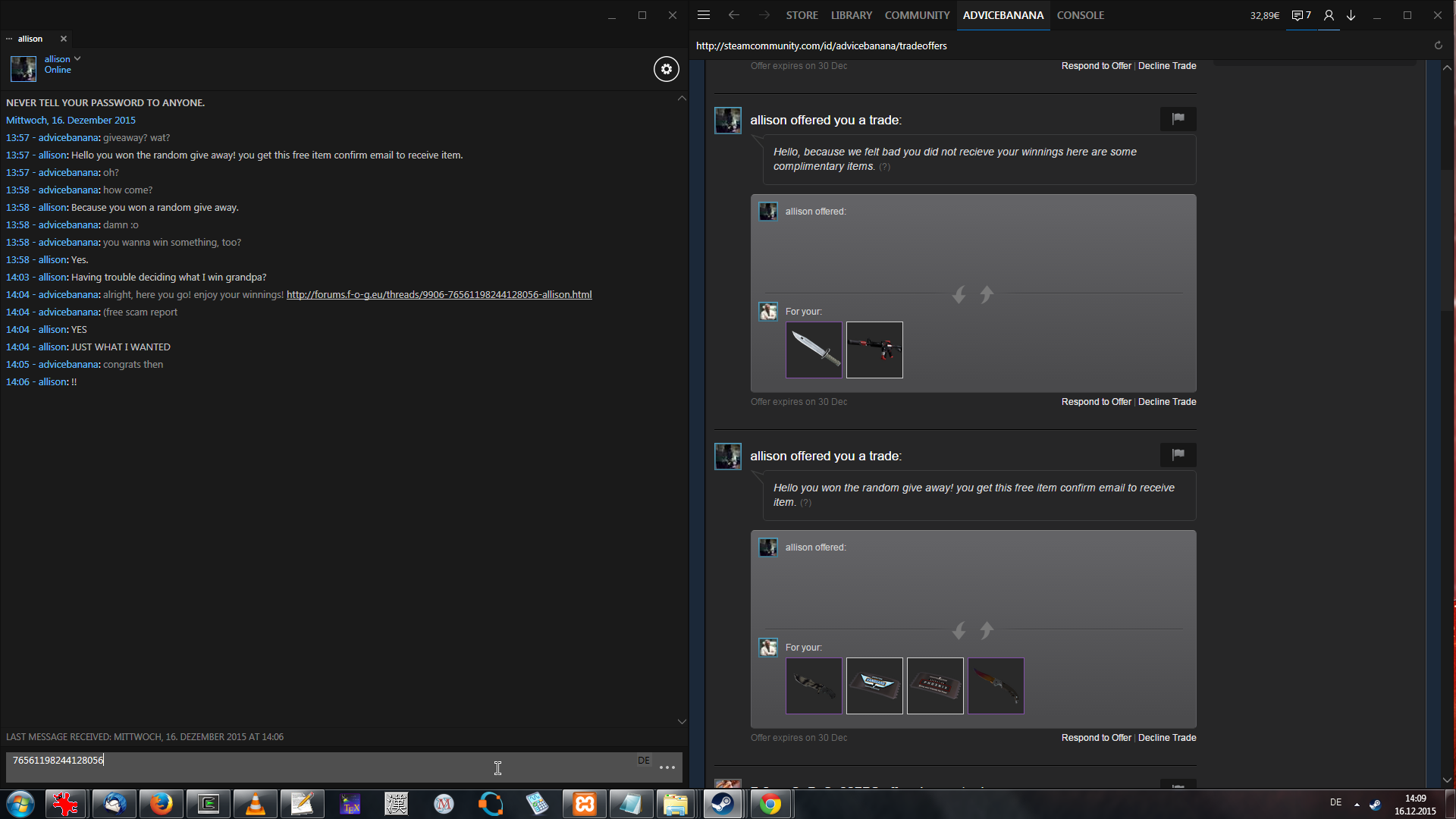Click the hamburger menu icon in Steam
The width and height of the screenshot is (1456, 819).
click(704, 15)
